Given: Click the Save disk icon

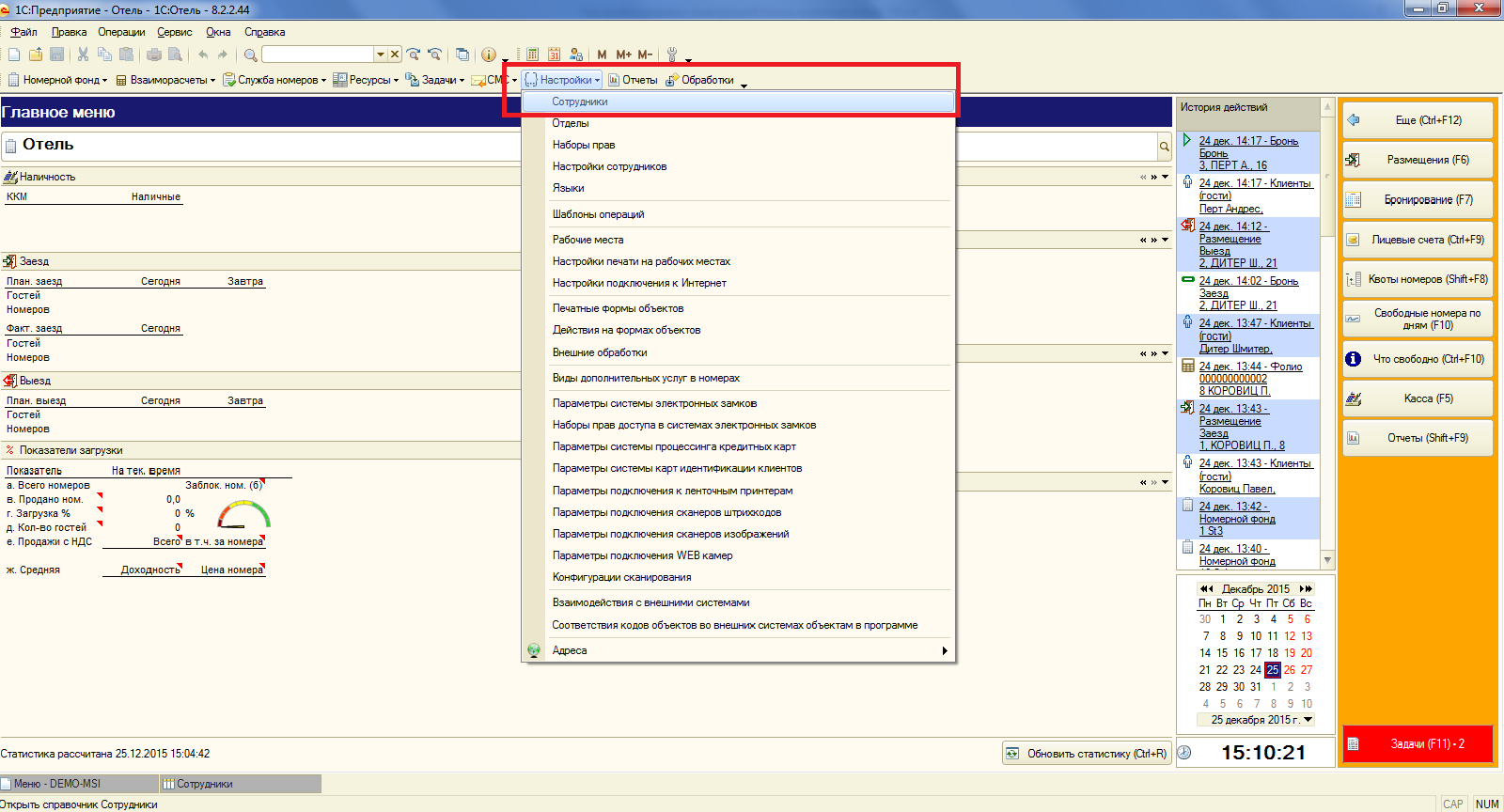Looking at the screenshot, I should tap(57, 55).
